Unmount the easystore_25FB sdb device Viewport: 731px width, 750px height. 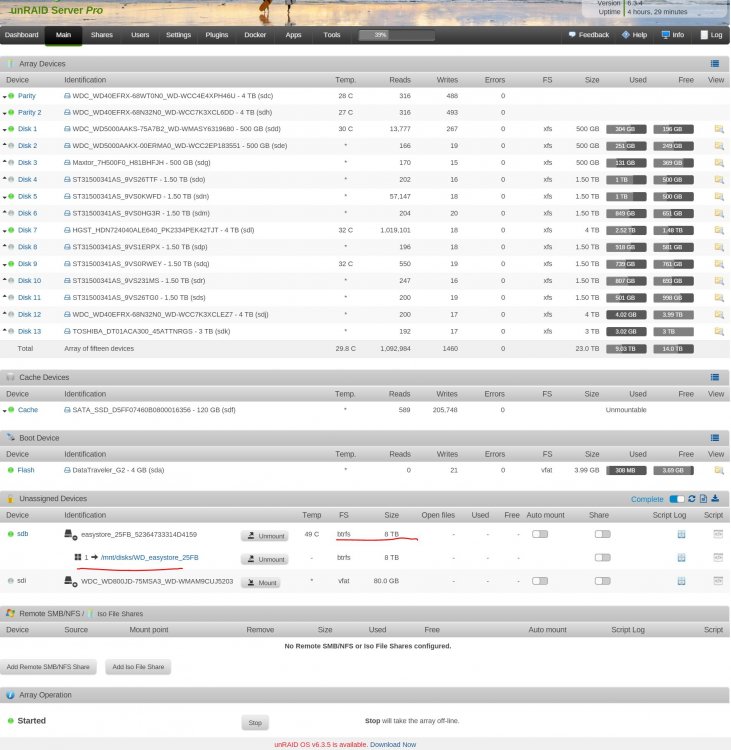[x=265, y=536]
